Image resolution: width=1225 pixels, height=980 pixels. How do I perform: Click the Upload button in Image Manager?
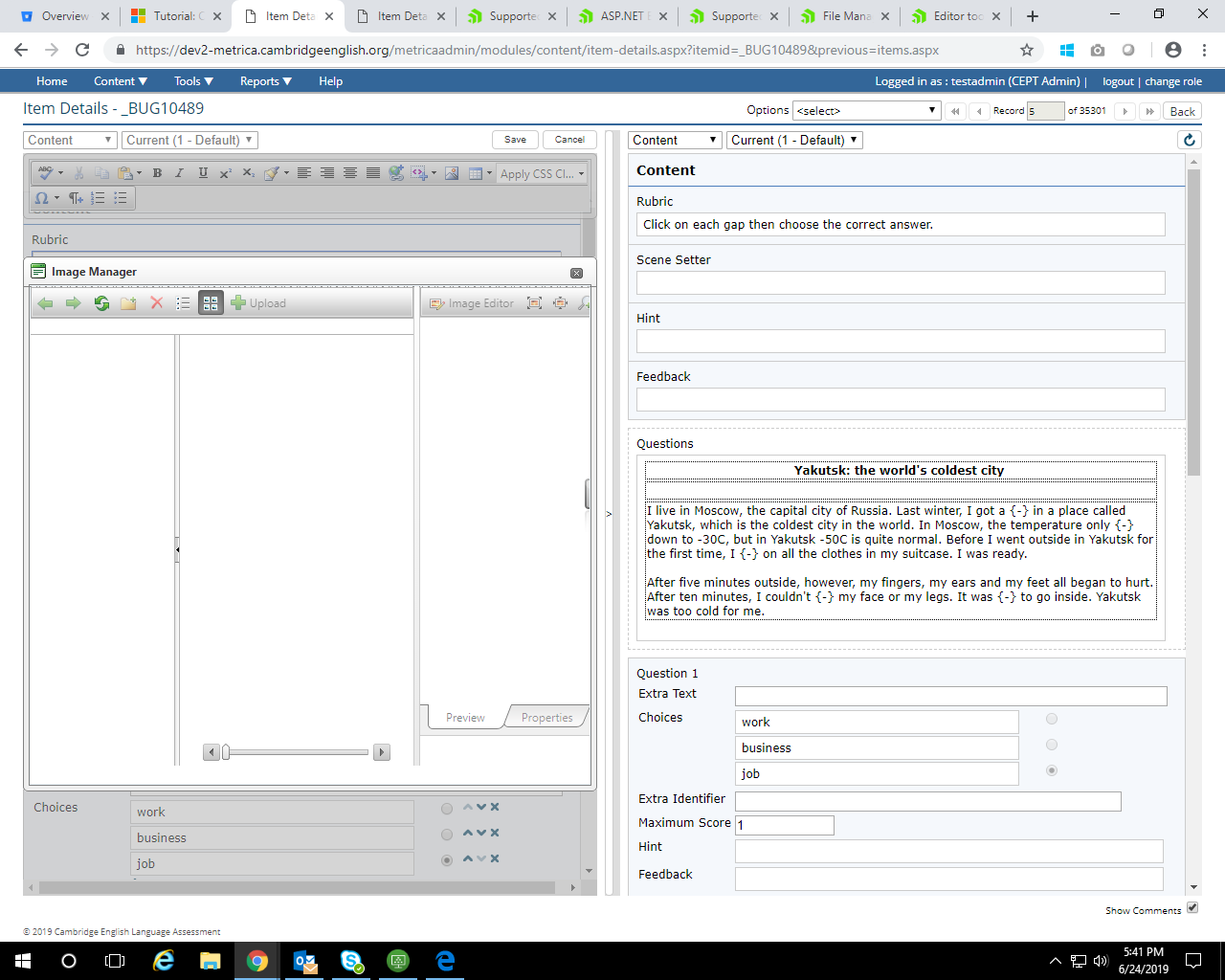258,303
